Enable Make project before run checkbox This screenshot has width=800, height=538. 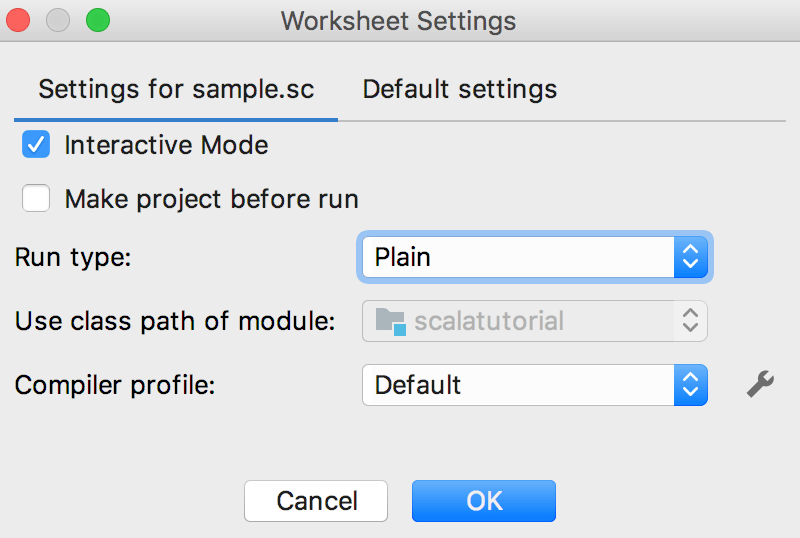coord(36,198)
